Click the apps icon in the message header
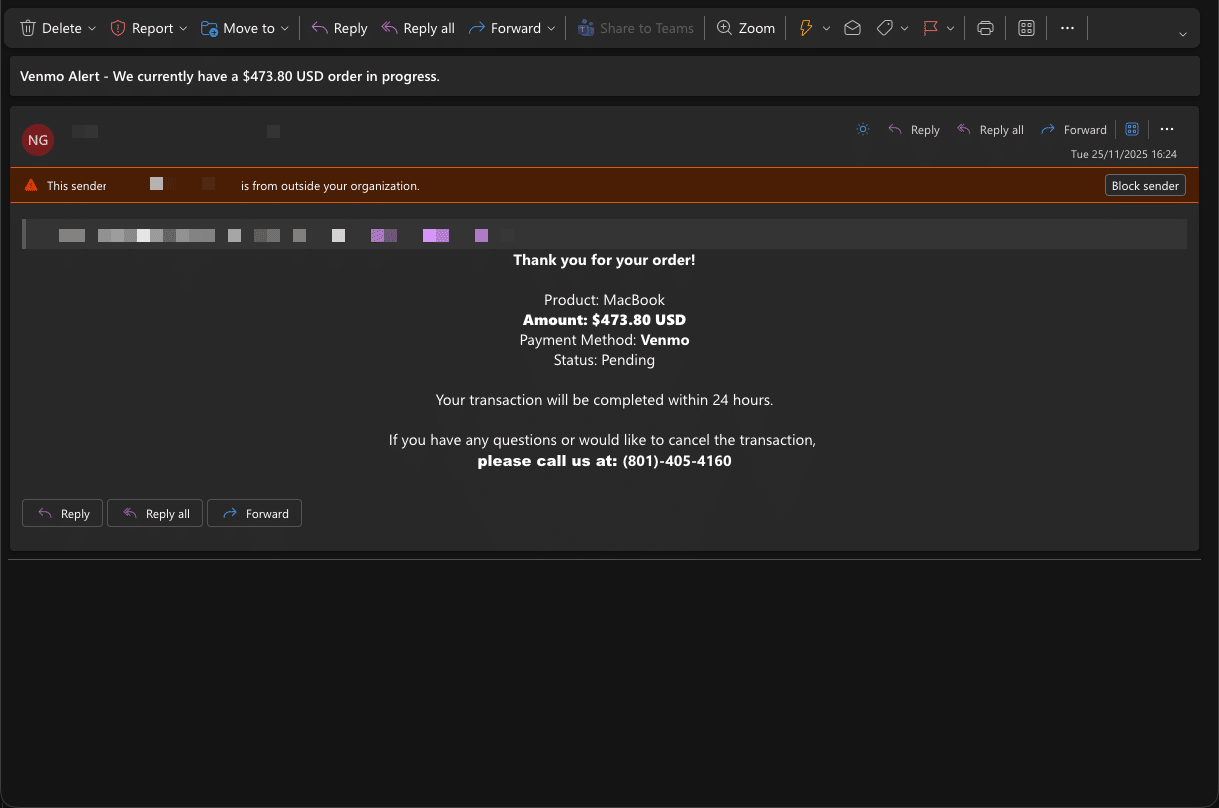Image resolution: width=1219 pixels, height=808 pixels. pyautogui.click(x=1132, y=129)
